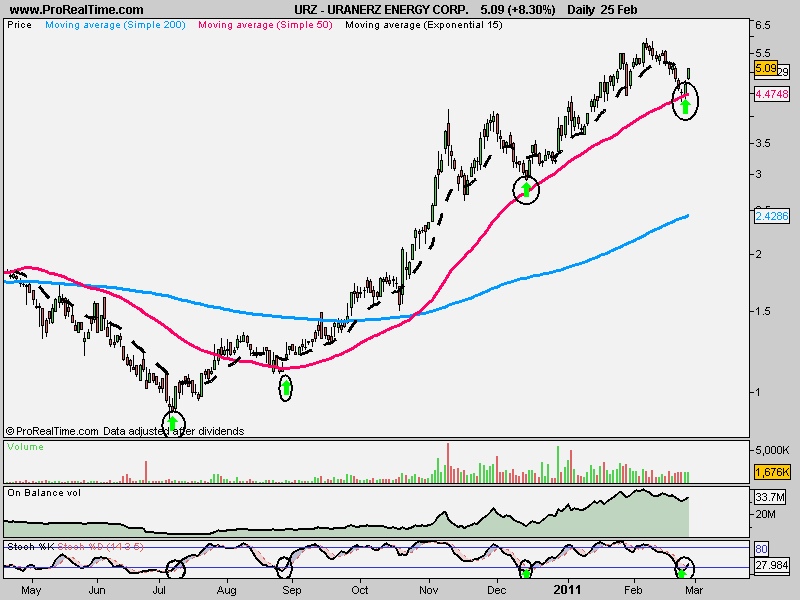Click the Jul label on the time axis
This screenshot has width=800, height=600.
(160, 590)
